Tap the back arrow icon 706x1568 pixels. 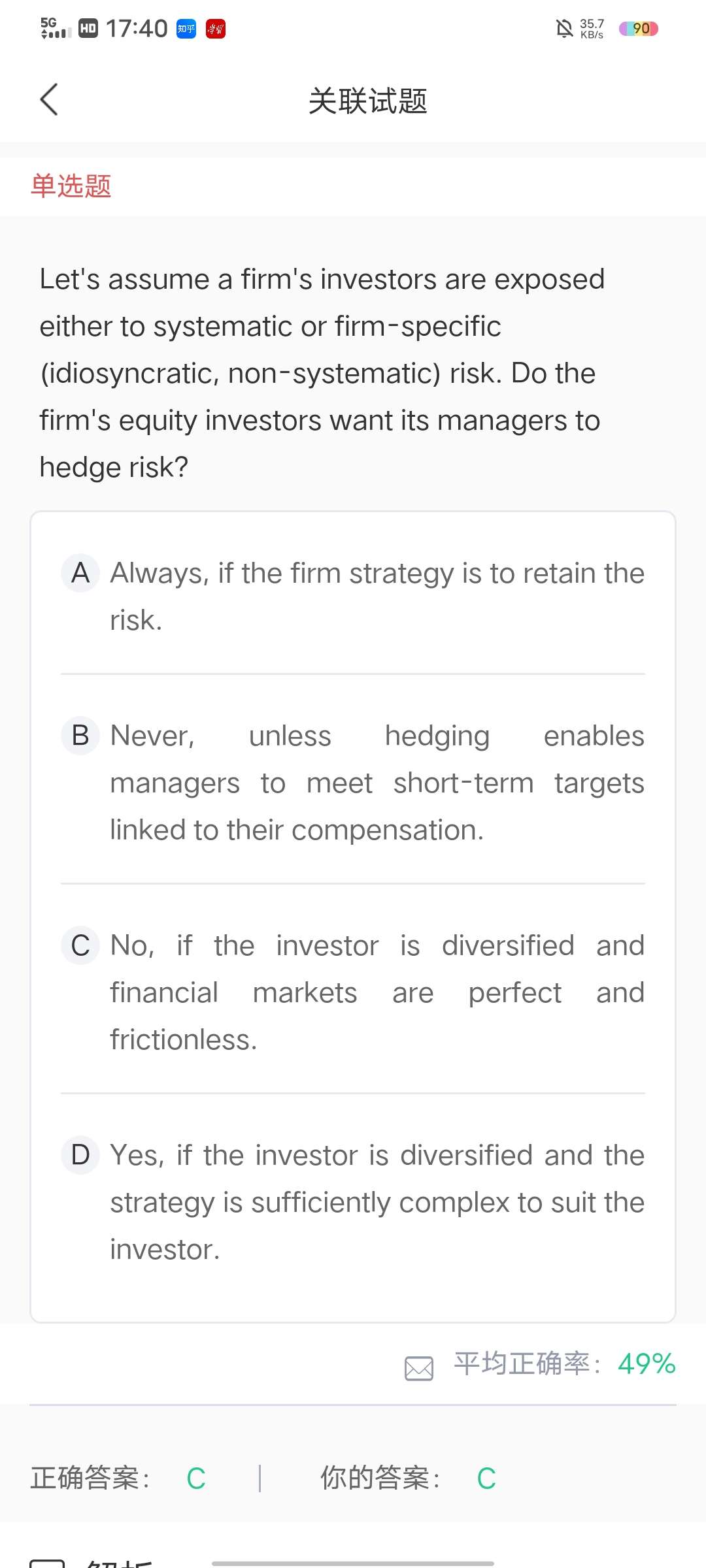coord(49,100)
